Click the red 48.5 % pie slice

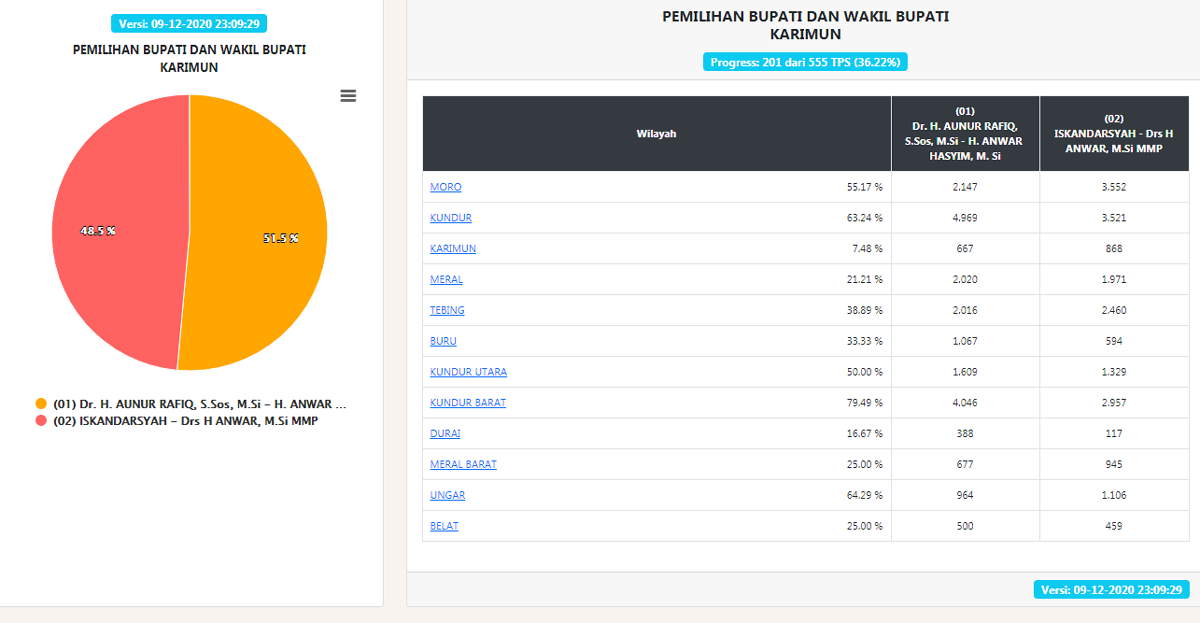120,230
